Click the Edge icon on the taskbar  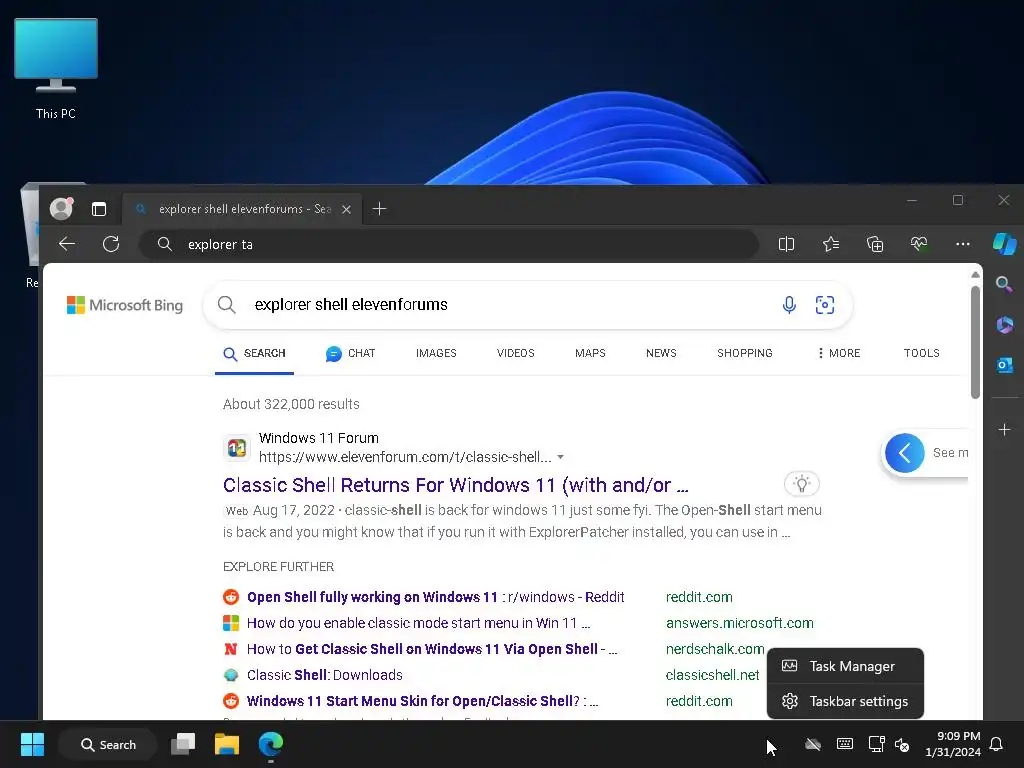pos(270,744)
